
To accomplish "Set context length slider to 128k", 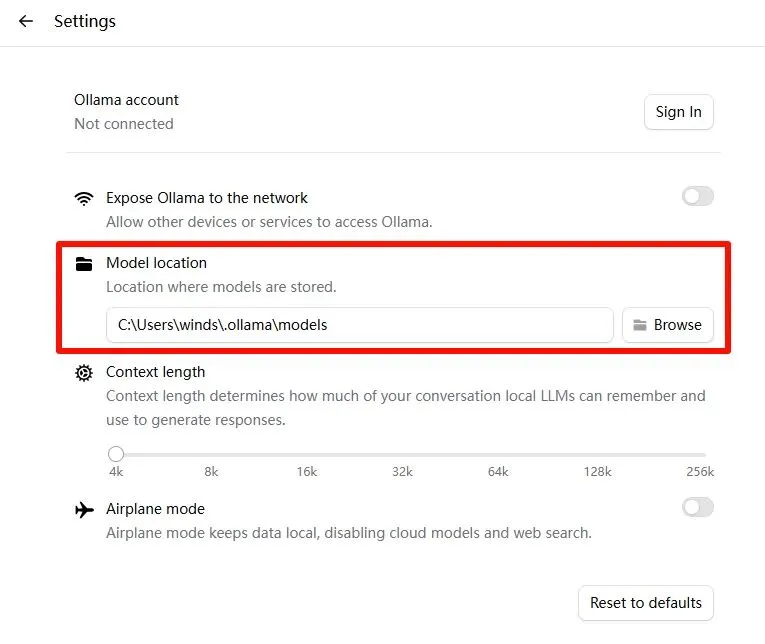I will [597, 454].
